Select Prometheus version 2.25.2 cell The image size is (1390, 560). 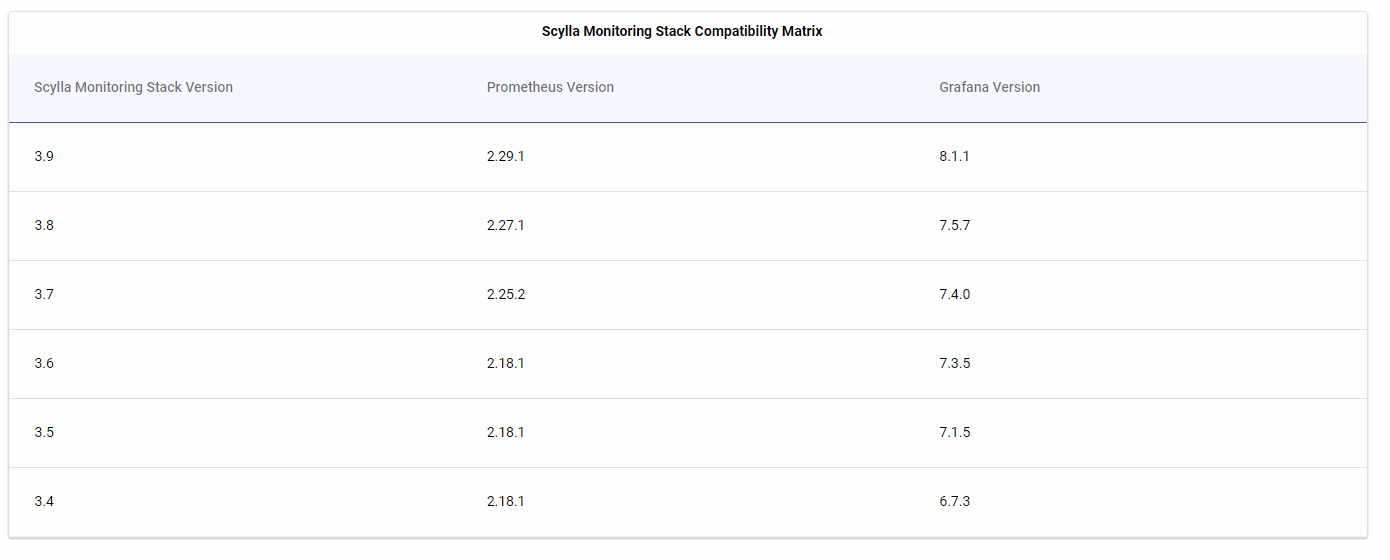[505, 294]
